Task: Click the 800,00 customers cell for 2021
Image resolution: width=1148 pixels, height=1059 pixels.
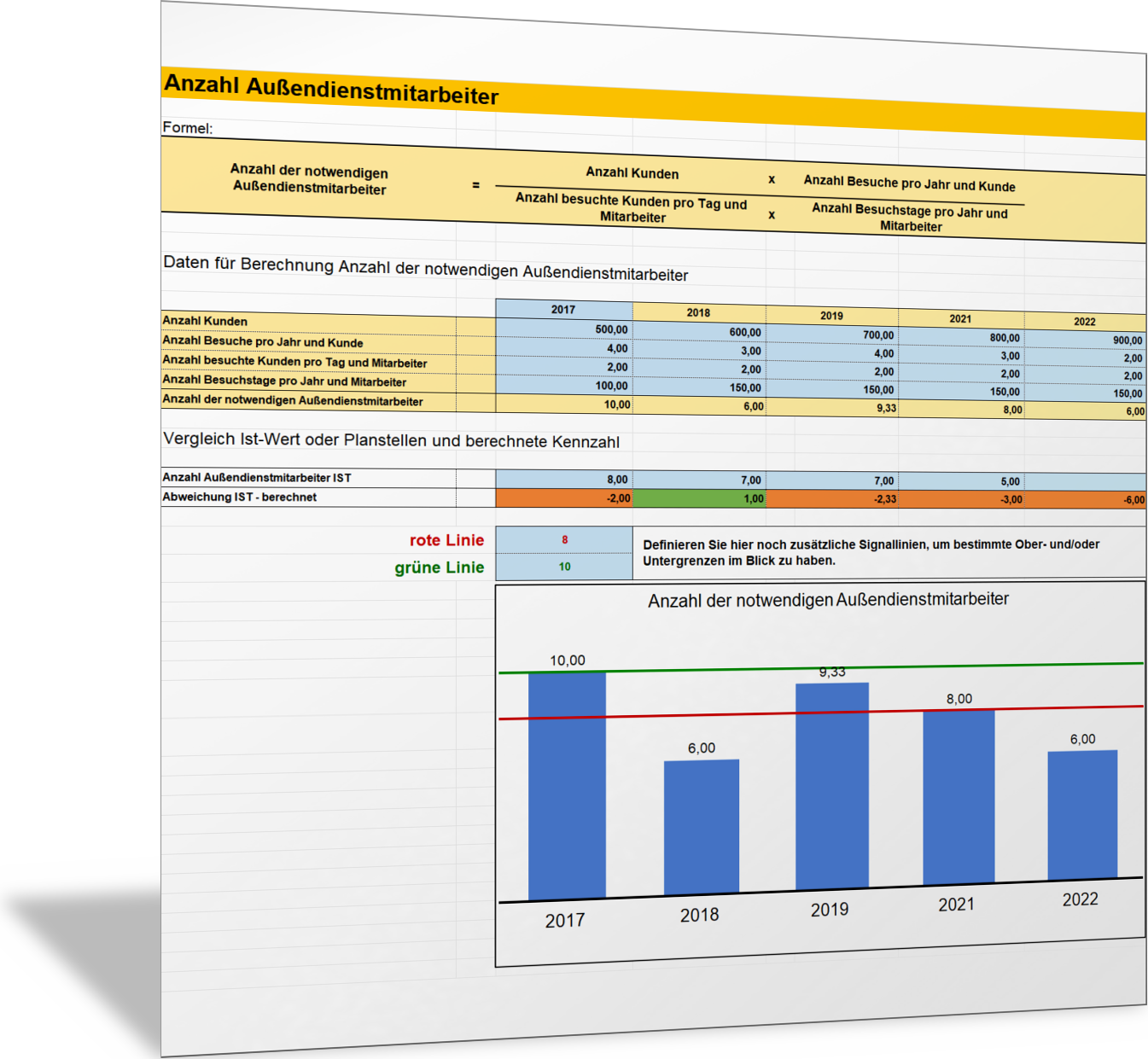Action: [961, 338]
